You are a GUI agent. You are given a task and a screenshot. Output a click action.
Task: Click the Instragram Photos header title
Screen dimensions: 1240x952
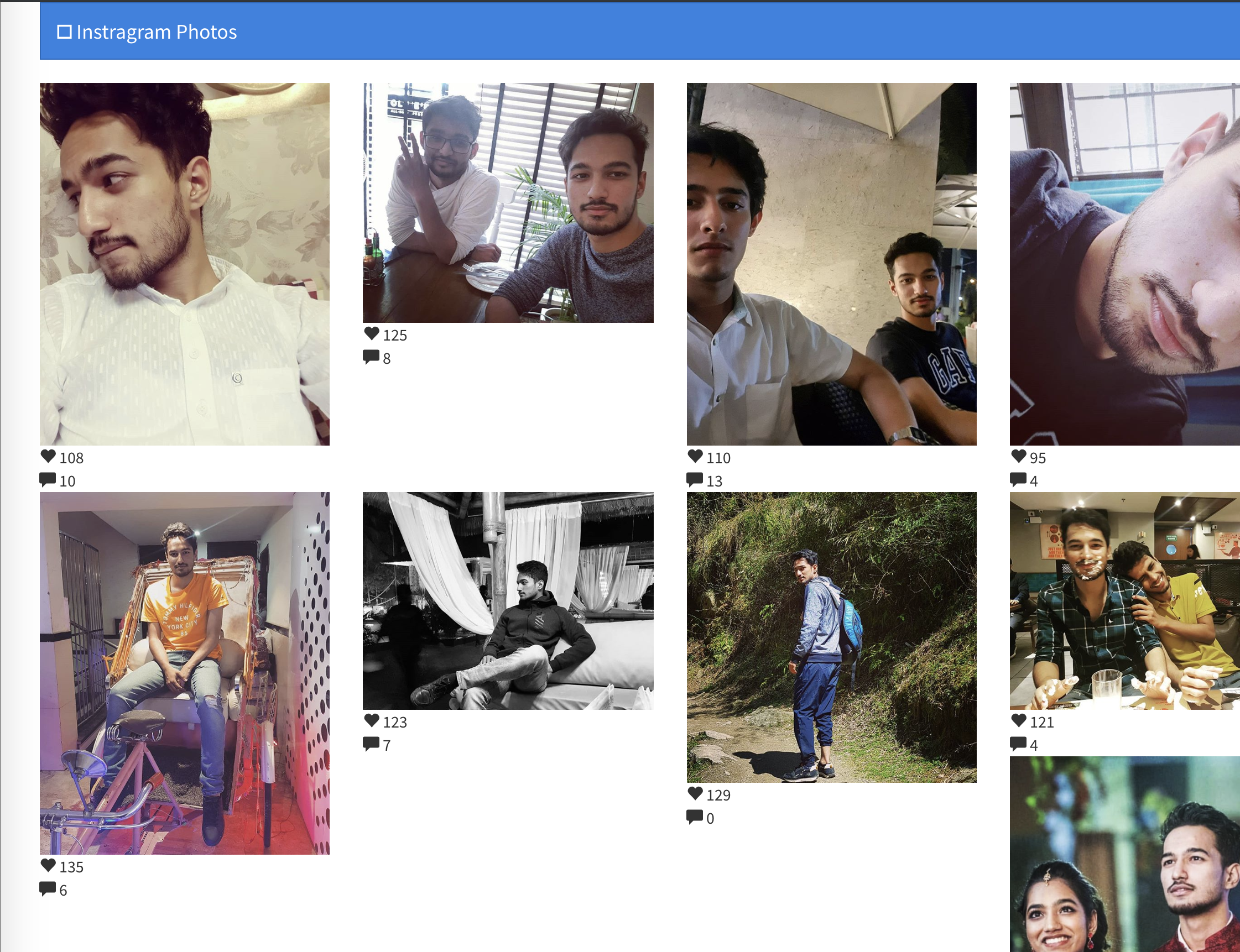coord(157,32)
